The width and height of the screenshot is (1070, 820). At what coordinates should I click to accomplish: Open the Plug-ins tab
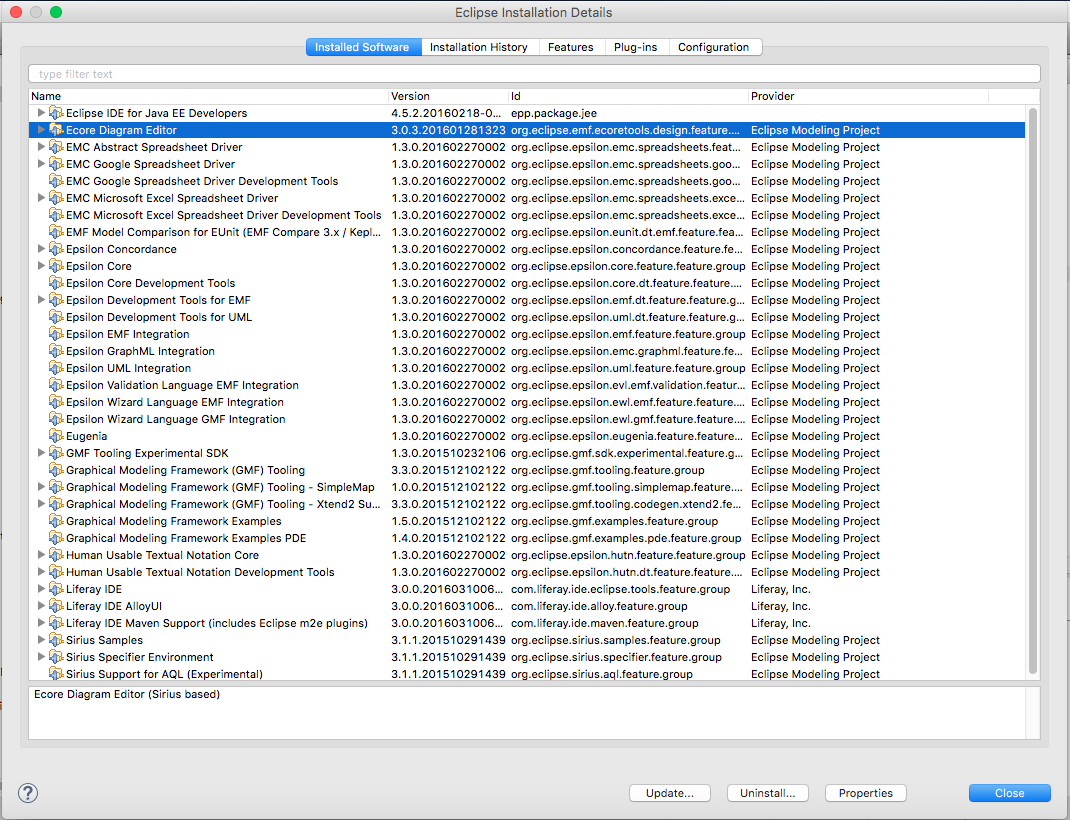(x=635, y=47)
